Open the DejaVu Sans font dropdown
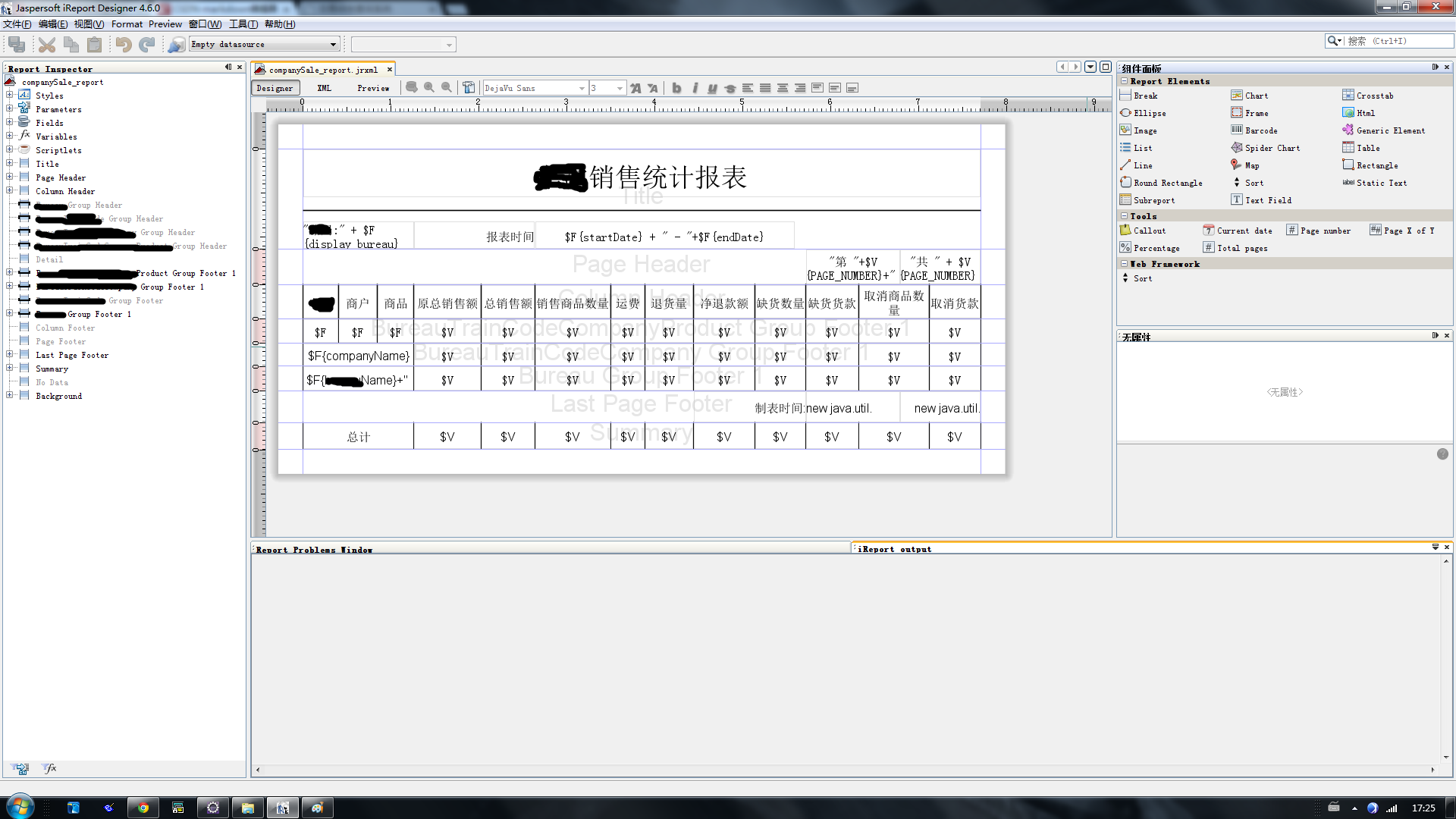This screenshot has width=1456, height=819. point(535,88)
